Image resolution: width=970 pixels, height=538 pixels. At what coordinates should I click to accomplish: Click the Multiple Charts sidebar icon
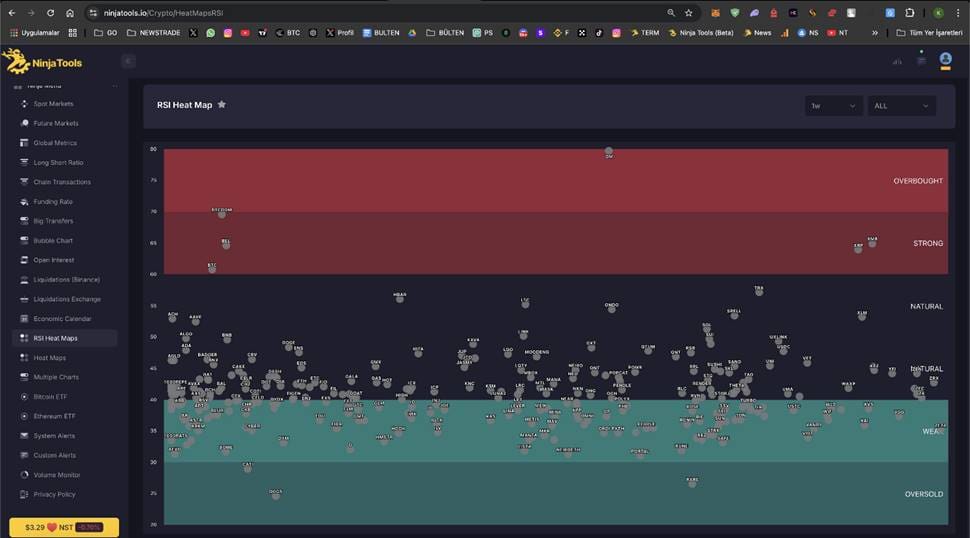click(24, 377)
